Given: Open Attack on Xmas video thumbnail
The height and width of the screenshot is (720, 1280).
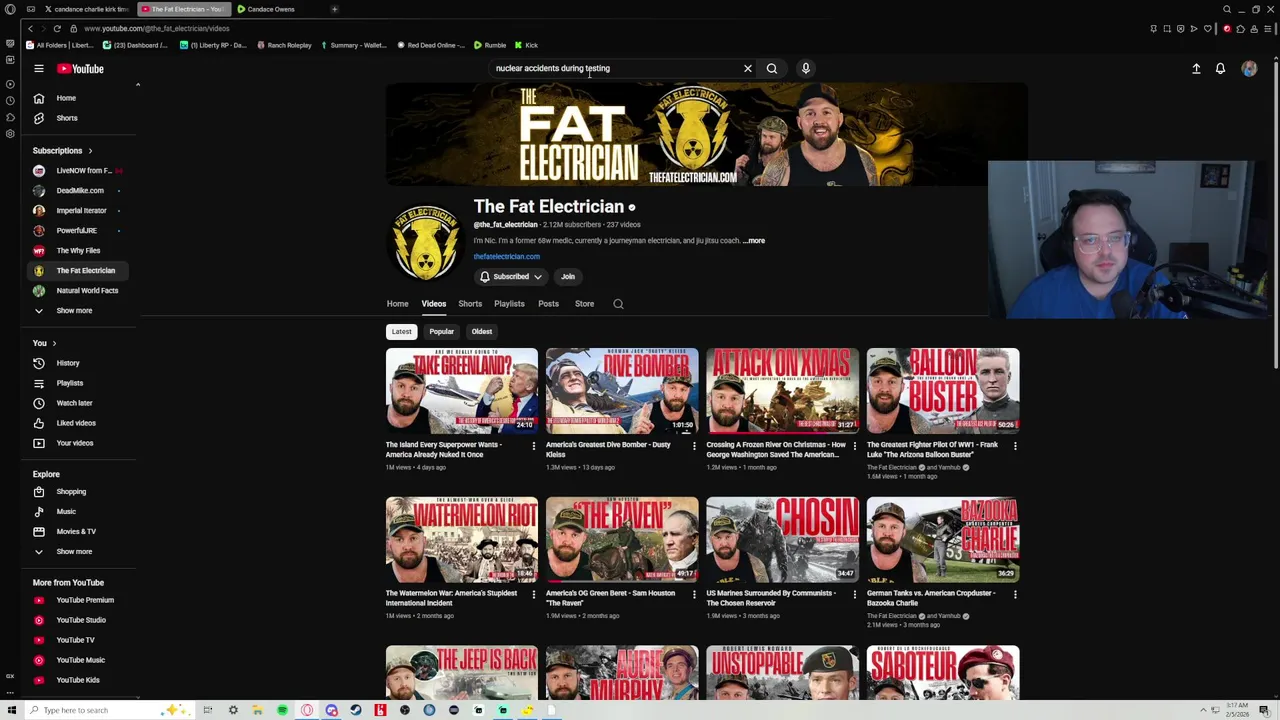Looking at the screenshot, I should 782,391.
